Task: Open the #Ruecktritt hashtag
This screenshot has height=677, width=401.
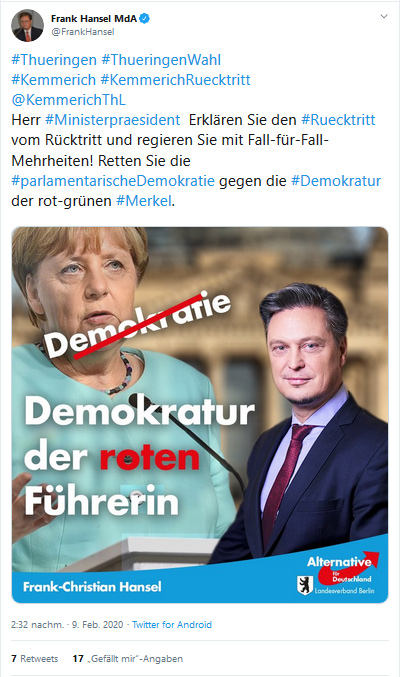Action: click(338, 120)
